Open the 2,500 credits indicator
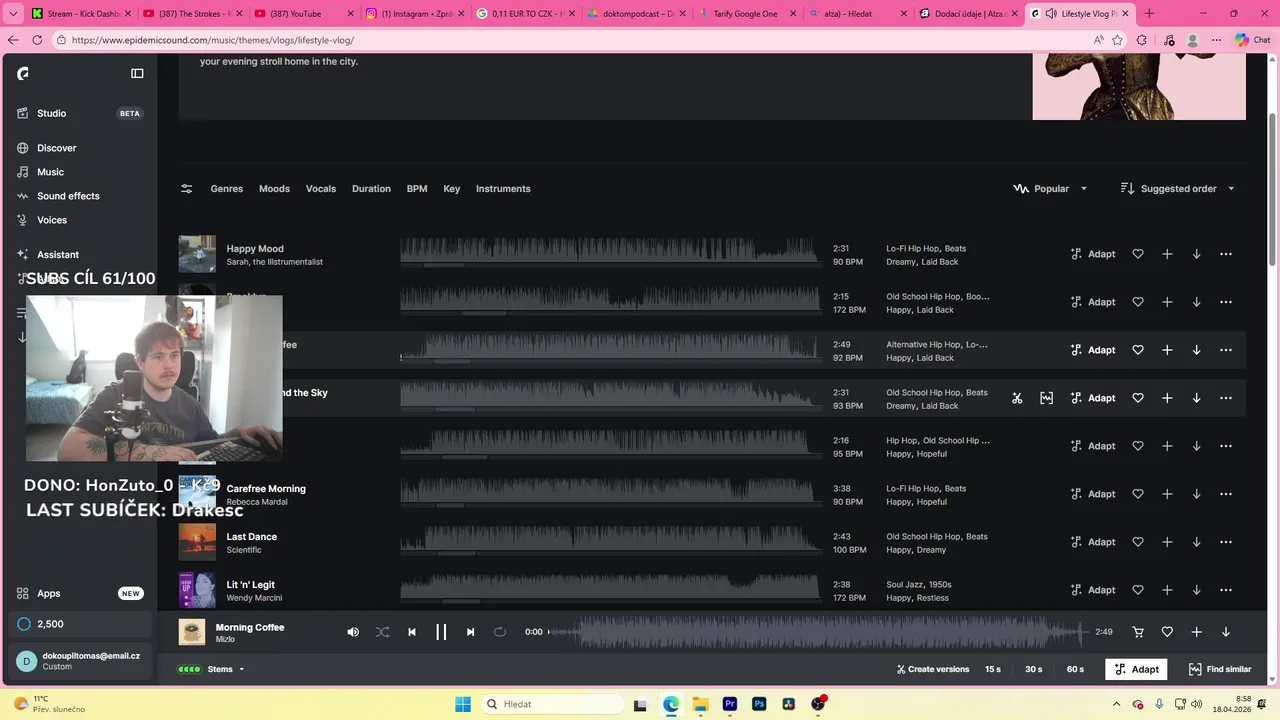 pos(80,624)
